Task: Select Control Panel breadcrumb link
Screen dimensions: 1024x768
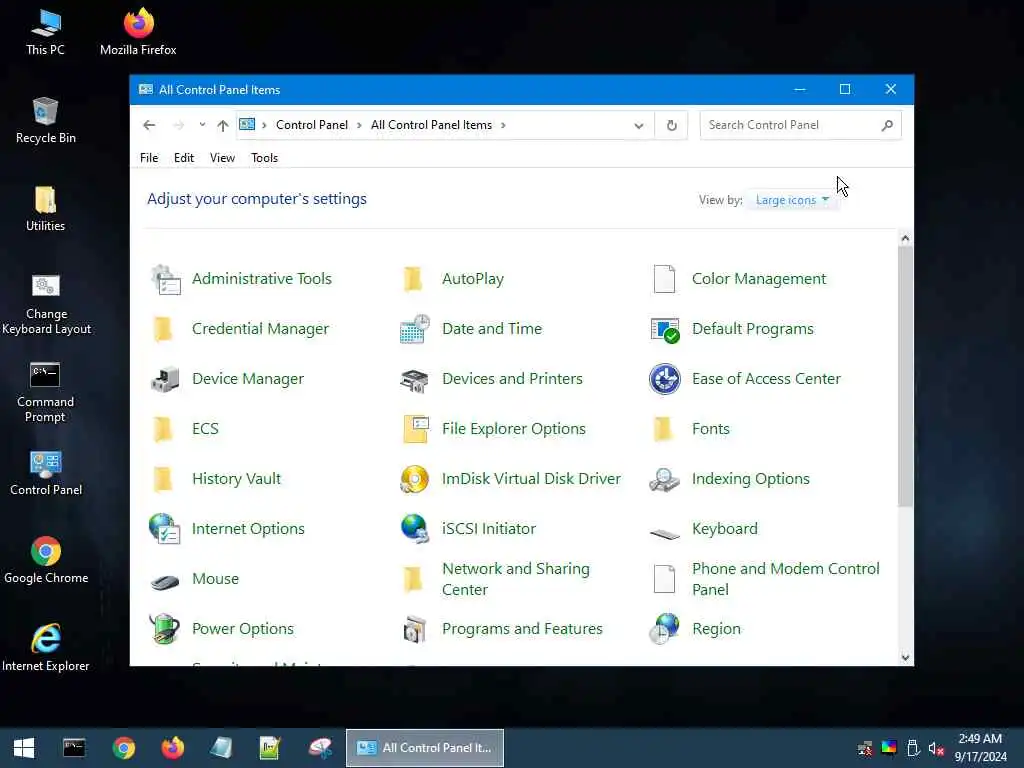Action: (312, 125)
